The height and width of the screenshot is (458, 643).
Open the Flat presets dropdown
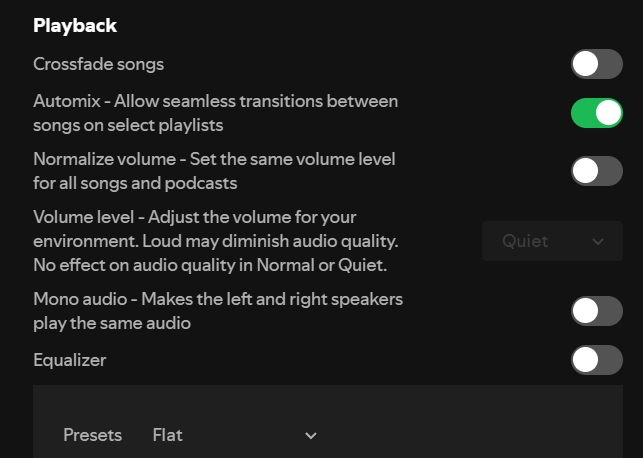[x=234, y=435]
